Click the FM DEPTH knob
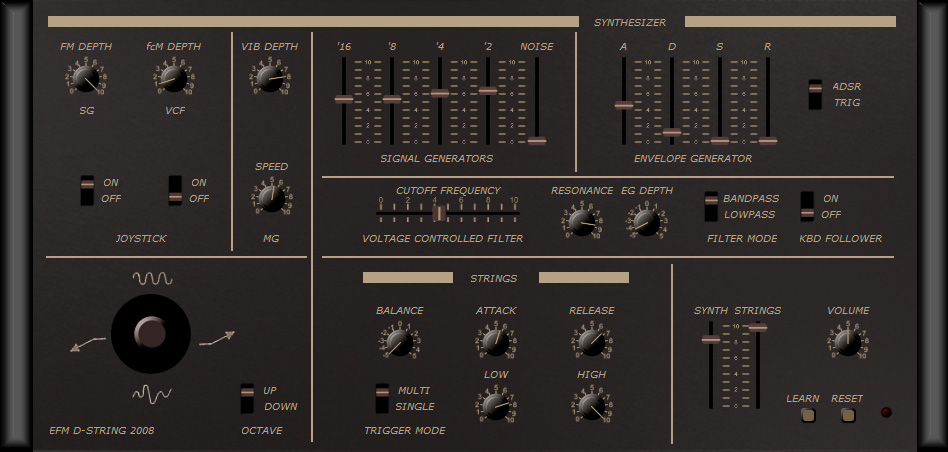The width and height of the screenshot is (948, 452). tap(85, 79)
